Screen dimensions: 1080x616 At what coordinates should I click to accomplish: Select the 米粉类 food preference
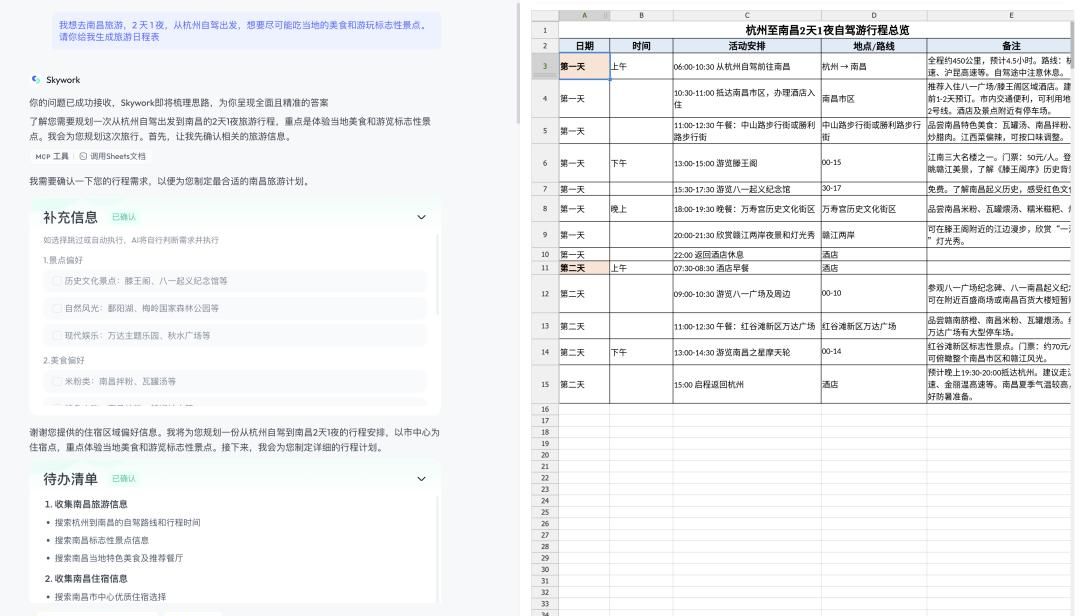(x=57, y=380)
